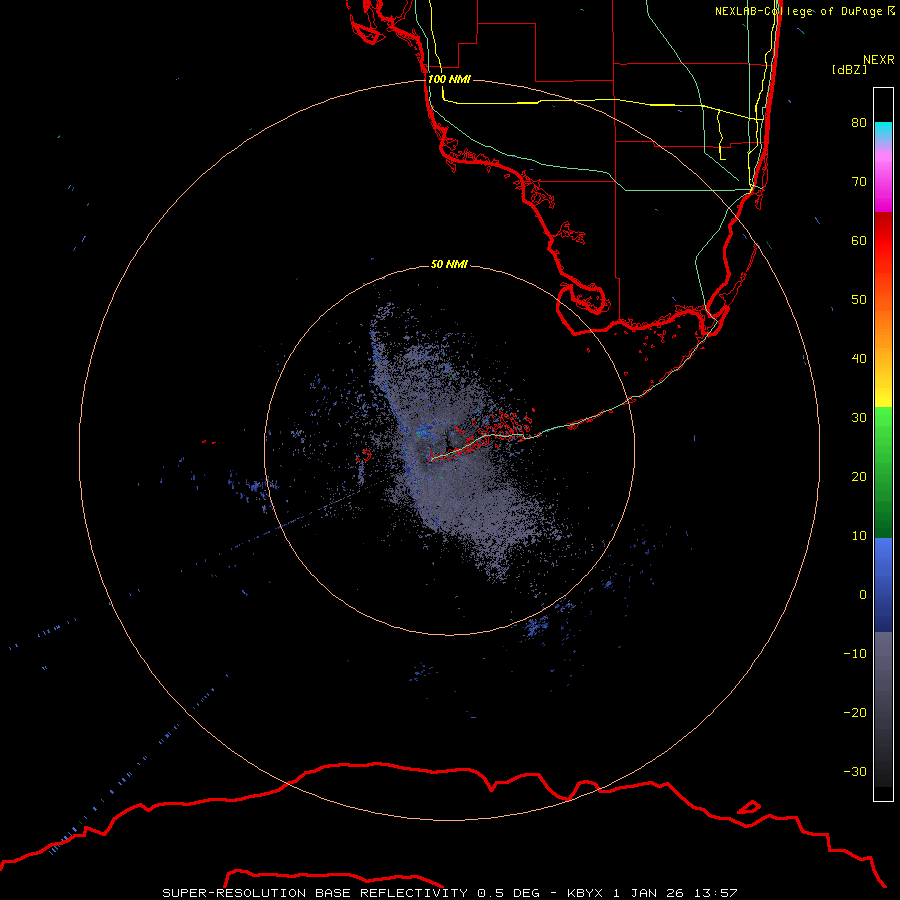Click the 60 value on the dBZ scale
900x900 pixels.
(x=859, y=240)
